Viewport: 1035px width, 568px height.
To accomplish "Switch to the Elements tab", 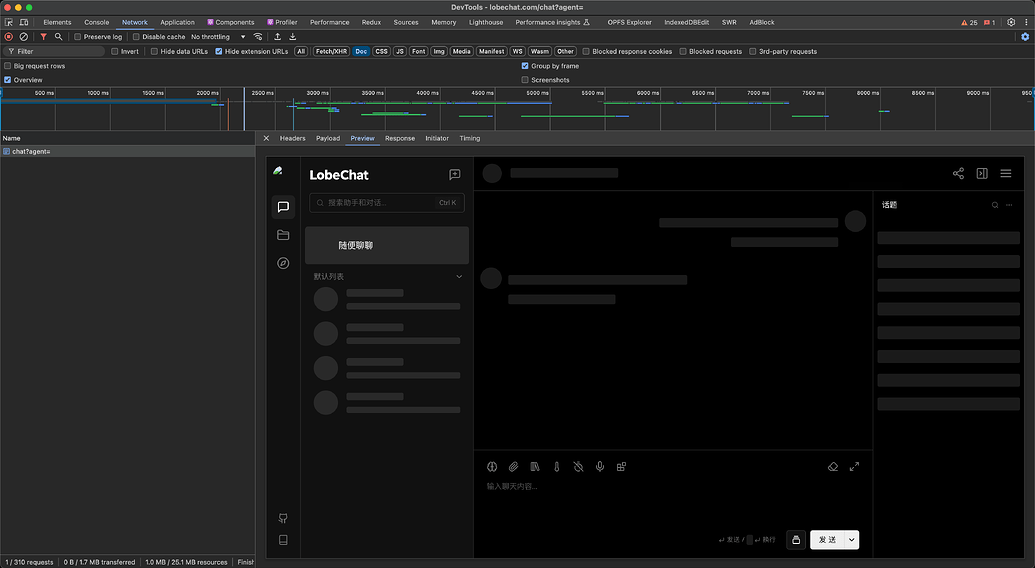I will (x=57, y=22).
